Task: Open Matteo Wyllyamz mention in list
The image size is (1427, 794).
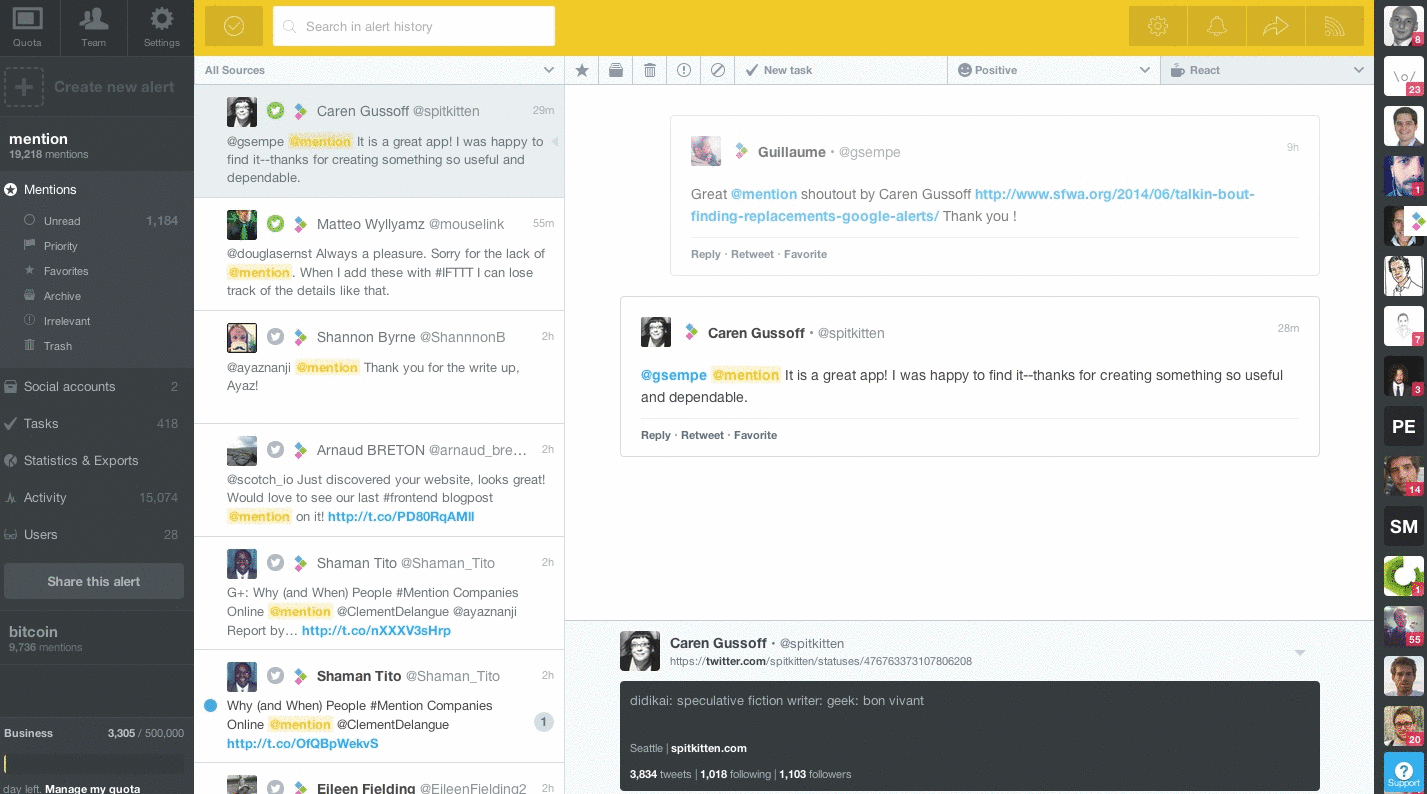Action: (379, 254)
